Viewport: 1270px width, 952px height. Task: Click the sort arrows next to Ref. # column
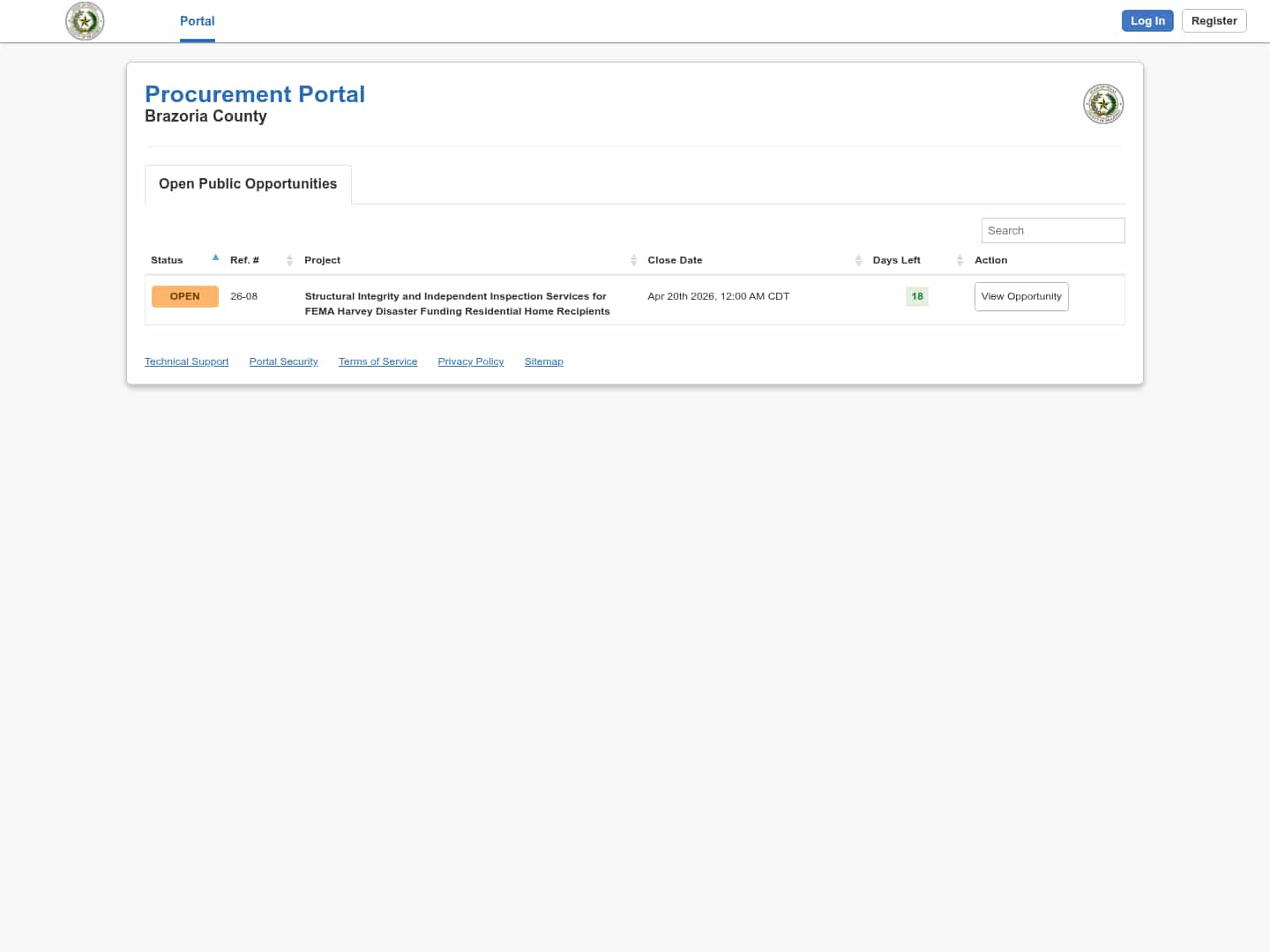pos(289,260)
